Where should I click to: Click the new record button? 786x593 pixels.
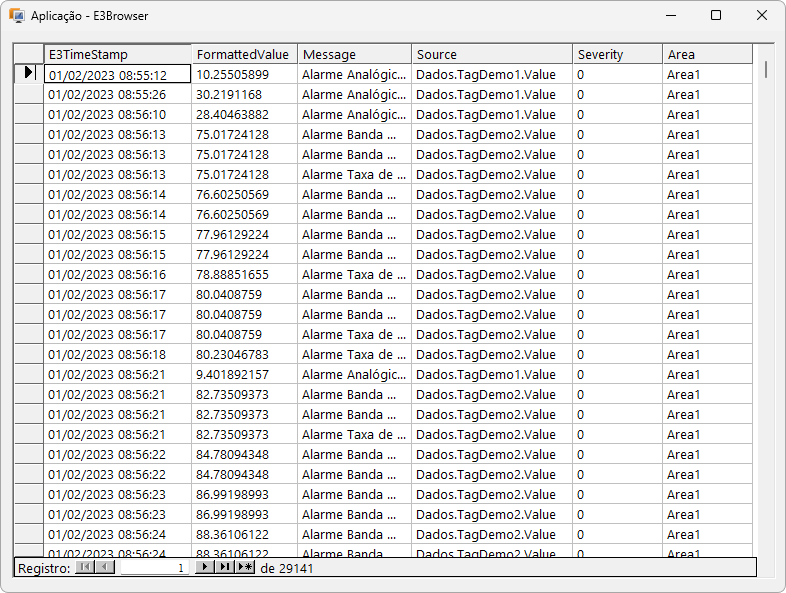point(245,567)
